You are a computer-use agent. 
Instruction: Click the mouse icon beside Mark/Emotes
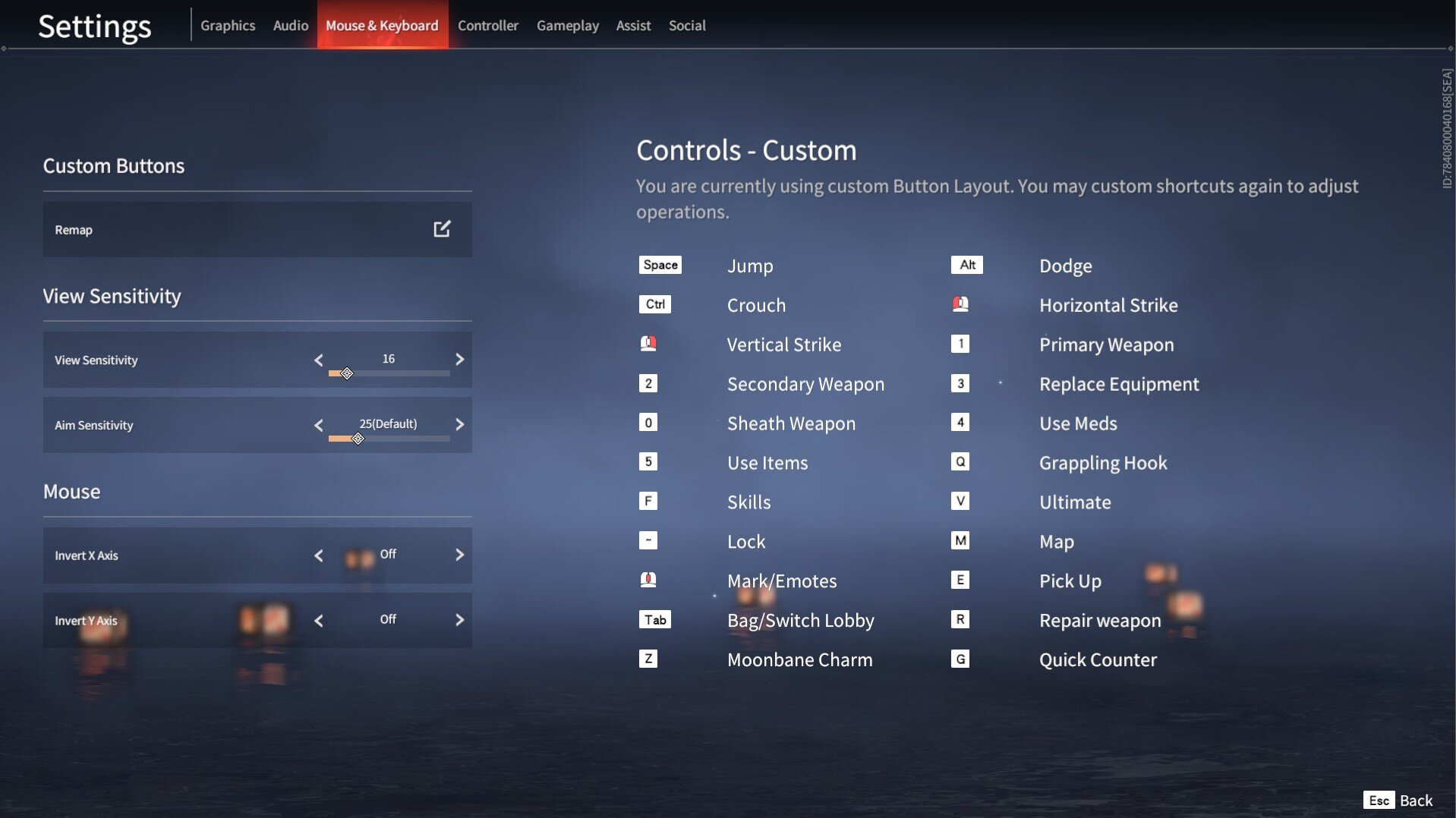click(648, 580)
